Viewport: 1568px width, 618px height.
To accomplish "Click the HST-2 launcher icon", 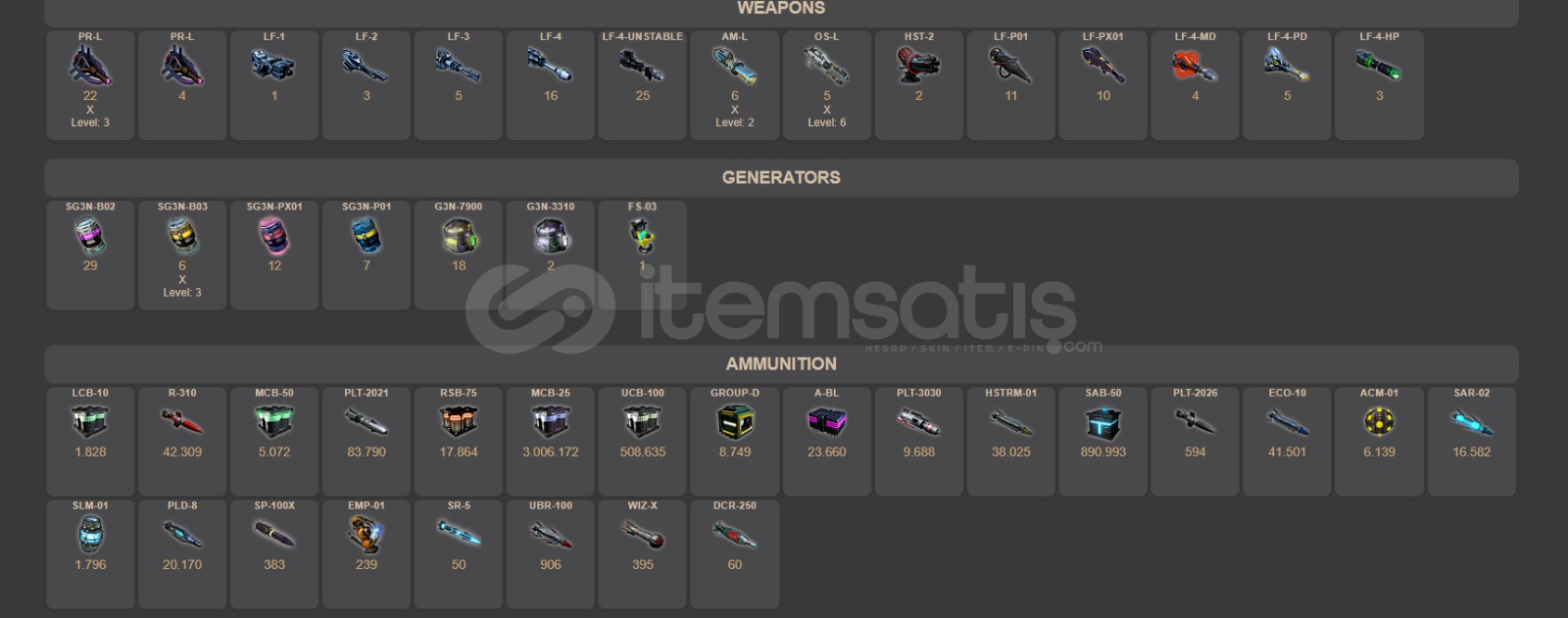I will pyautogui.click(x=918, y=66).
